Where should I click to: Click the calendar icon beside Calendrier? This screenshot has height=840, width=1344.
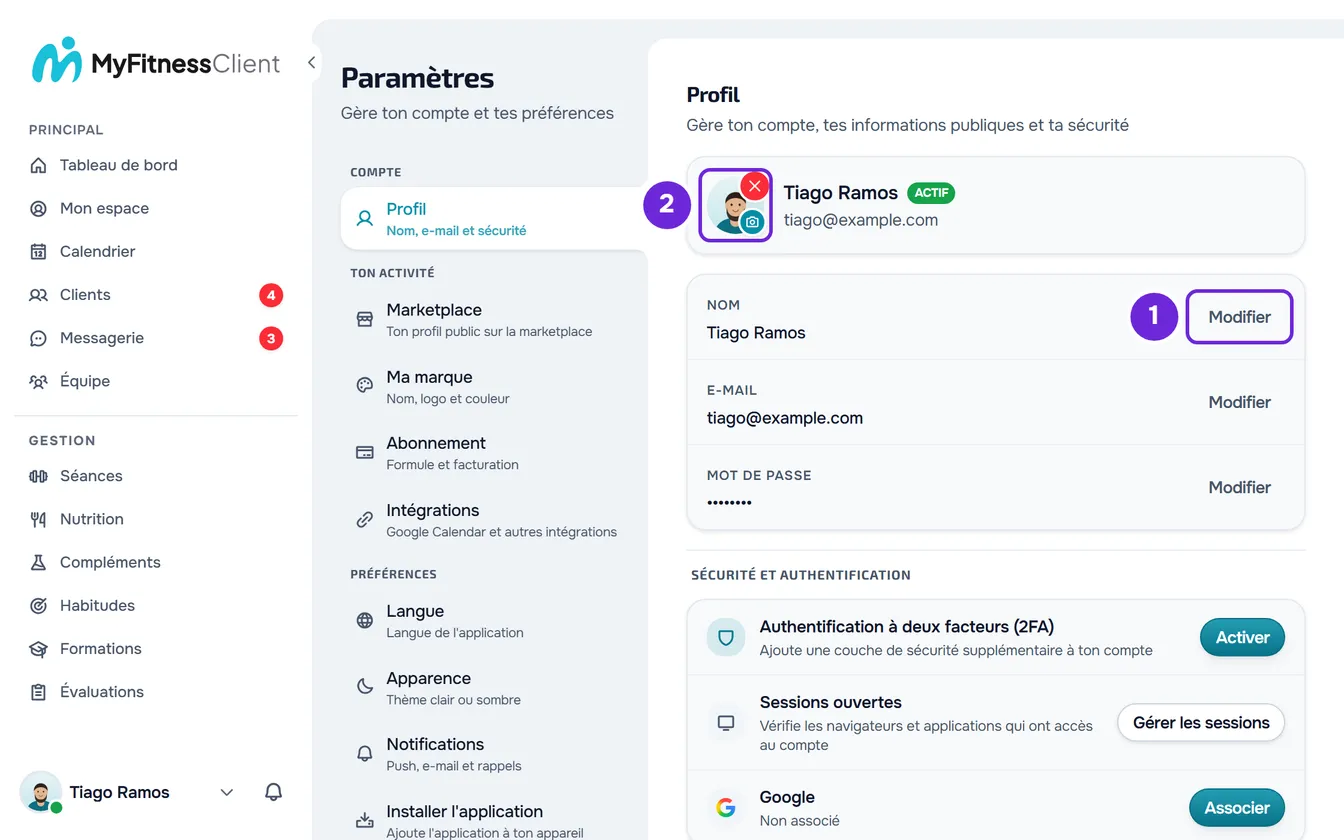[38, 251]
